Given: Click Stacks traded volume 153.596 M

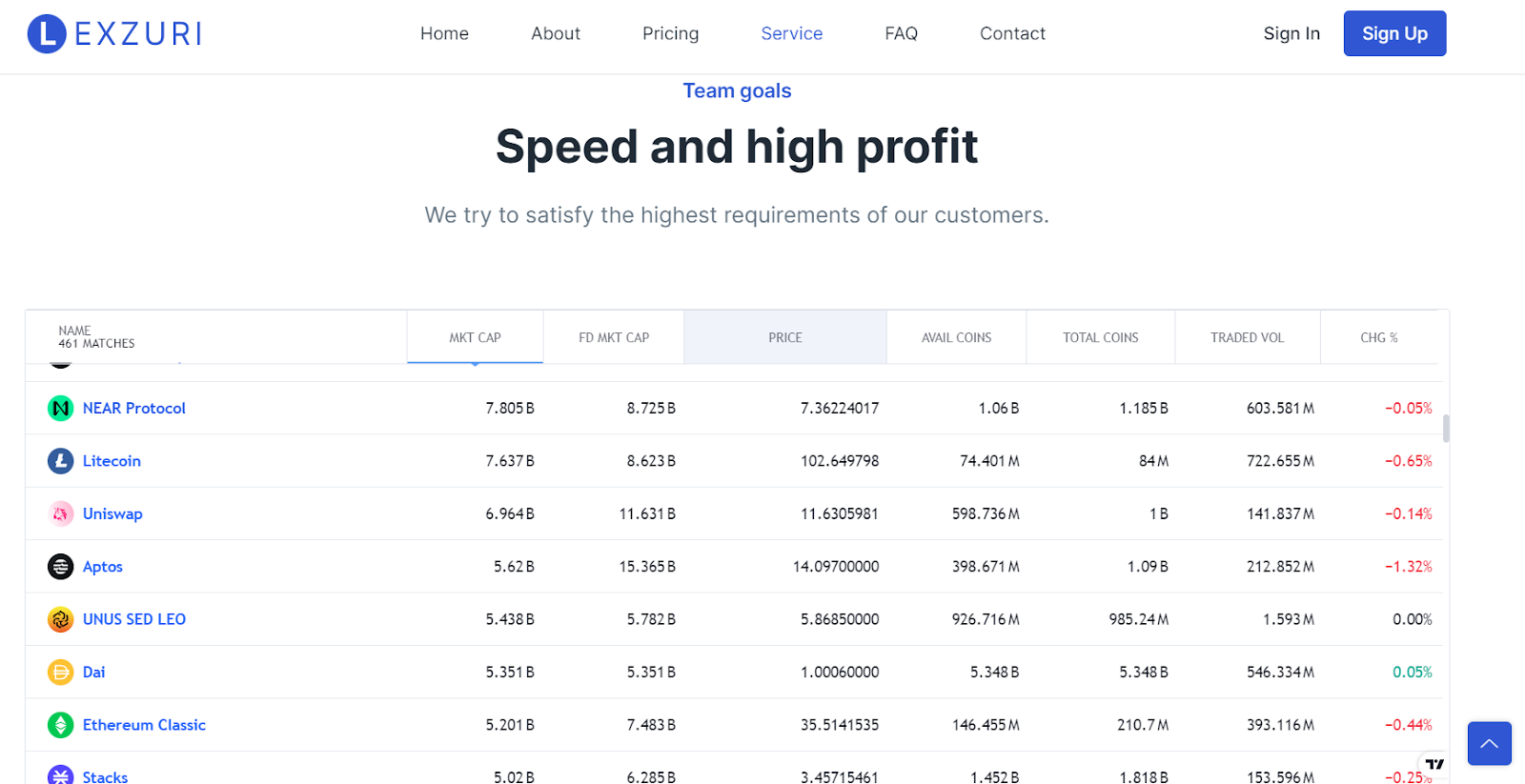Looking at the screenshot, I should pos(1280,777).
